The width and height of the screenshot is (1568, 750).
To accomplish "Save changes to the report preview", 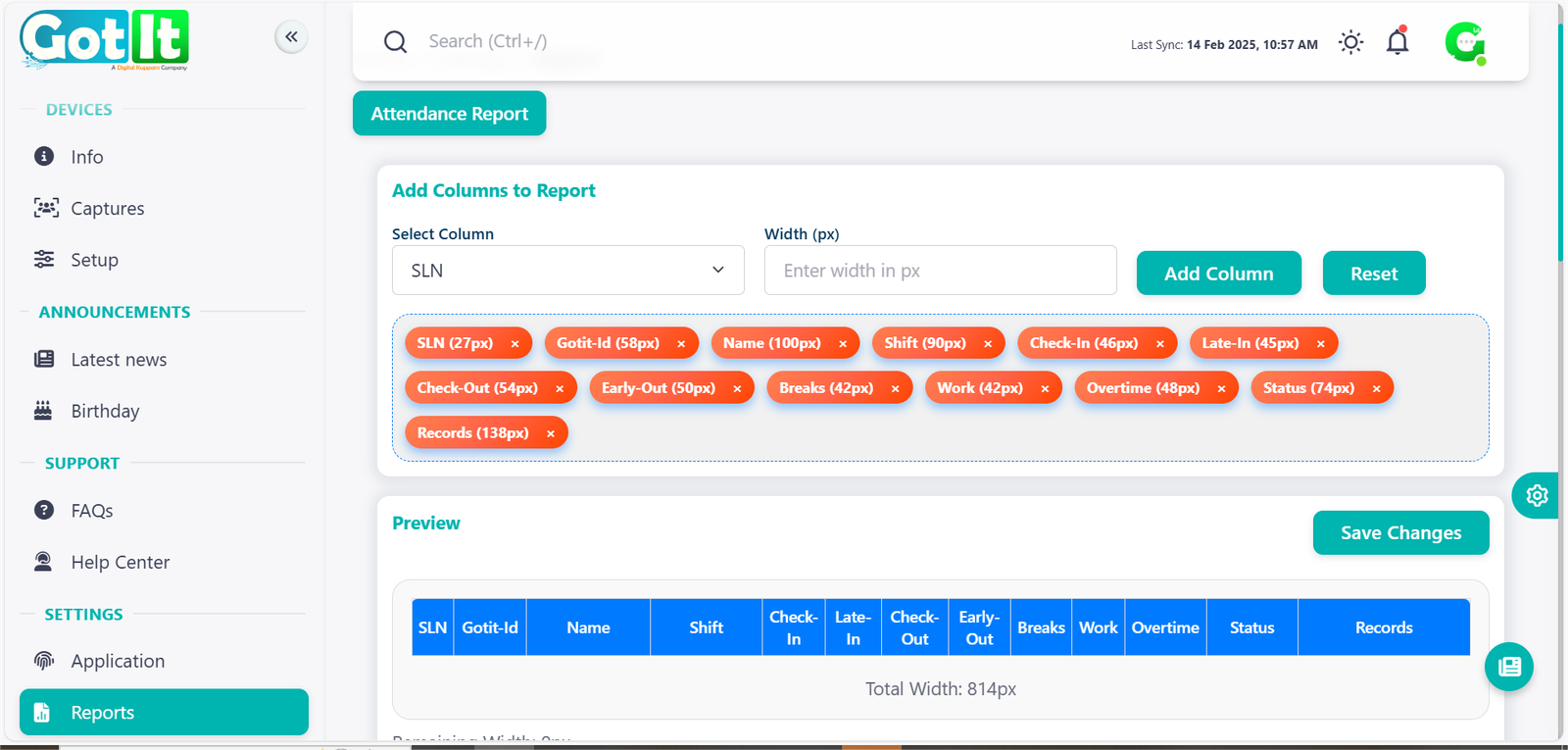I will pyautogui.click(x=1400, y=532).
